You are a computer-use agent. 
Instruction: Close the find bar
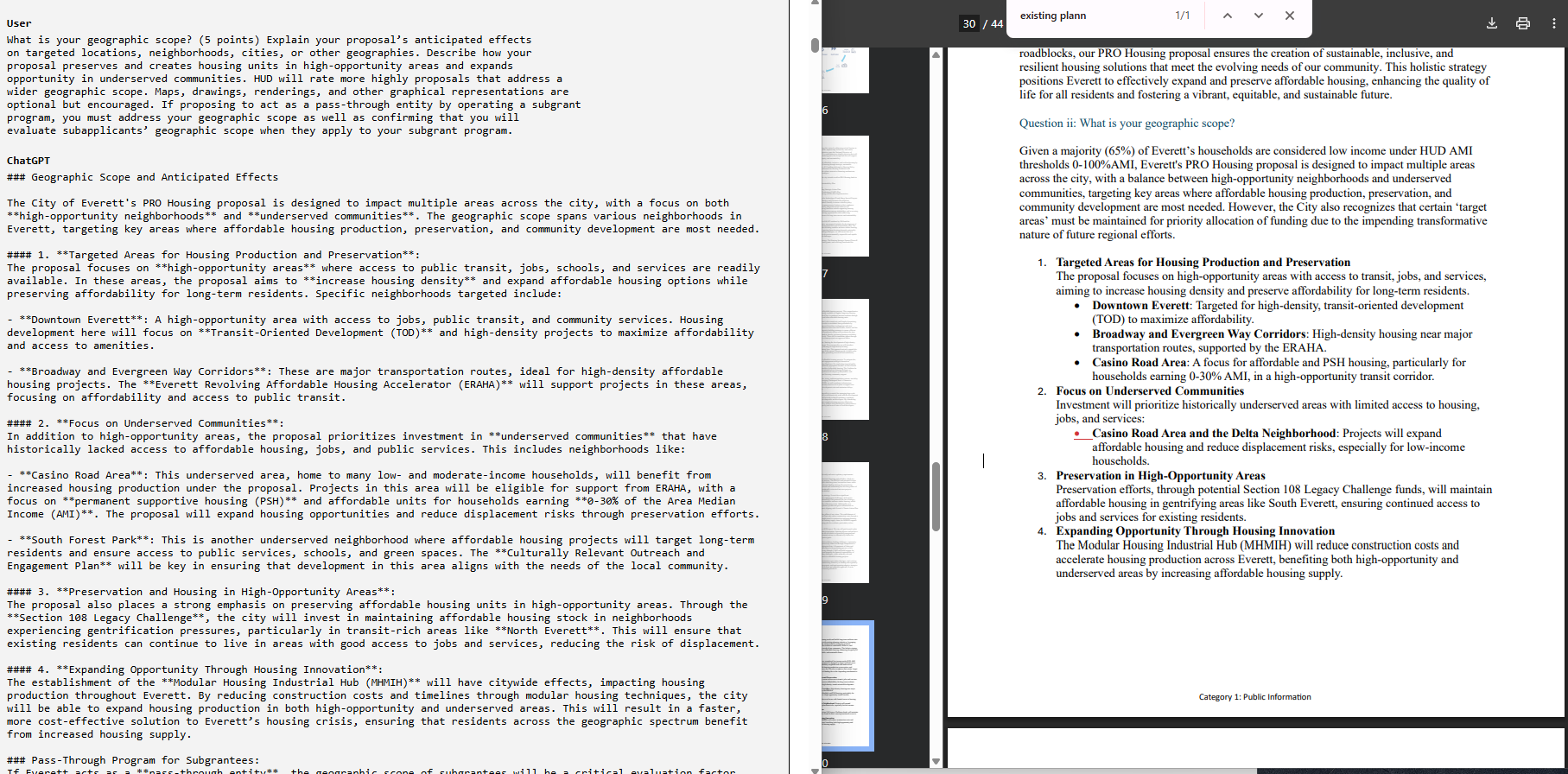pyautogui.click(x=1289, y=16)
